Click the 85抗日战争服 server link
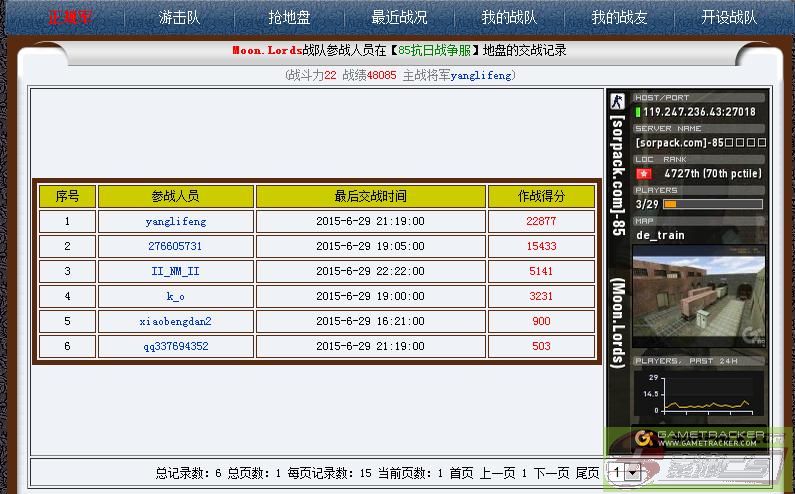Viewport: 795px width, 494px height. pyautogui.click(x=434, y=51)
